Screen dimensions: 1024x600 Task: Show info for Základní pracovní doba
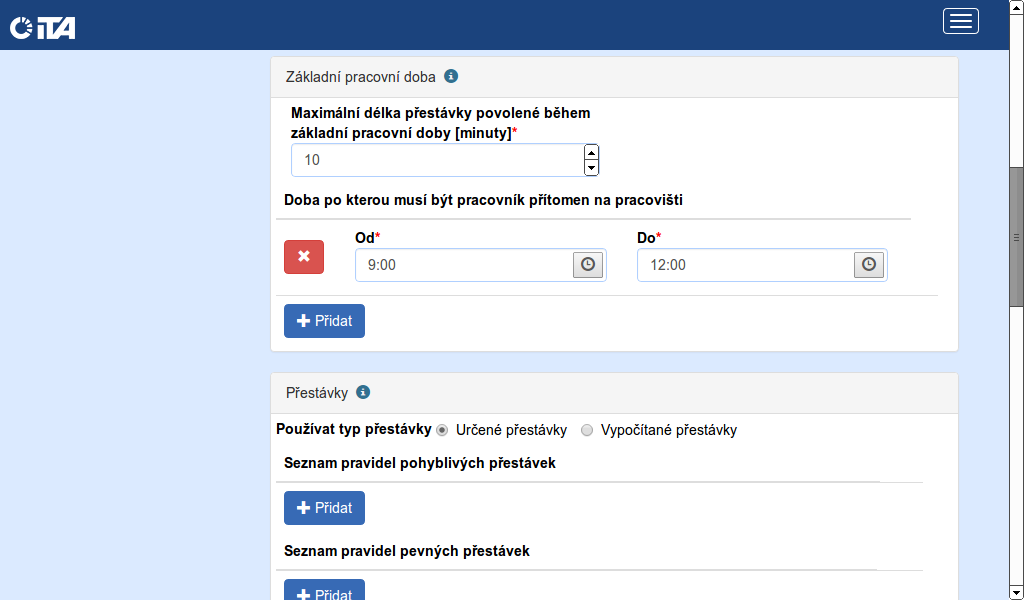point(451,76)
